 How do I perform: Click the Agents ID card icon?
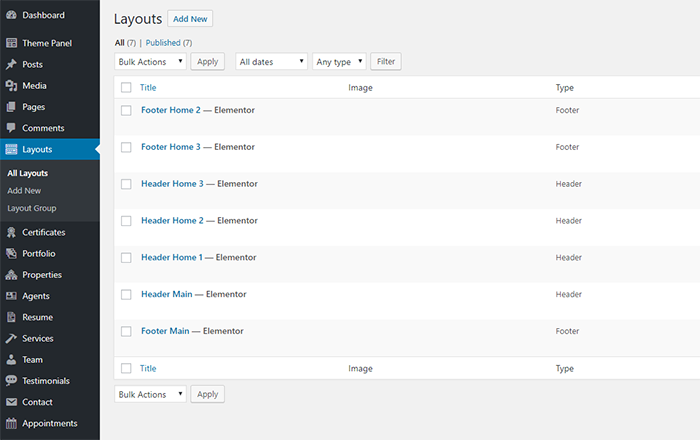click(11, 296)
